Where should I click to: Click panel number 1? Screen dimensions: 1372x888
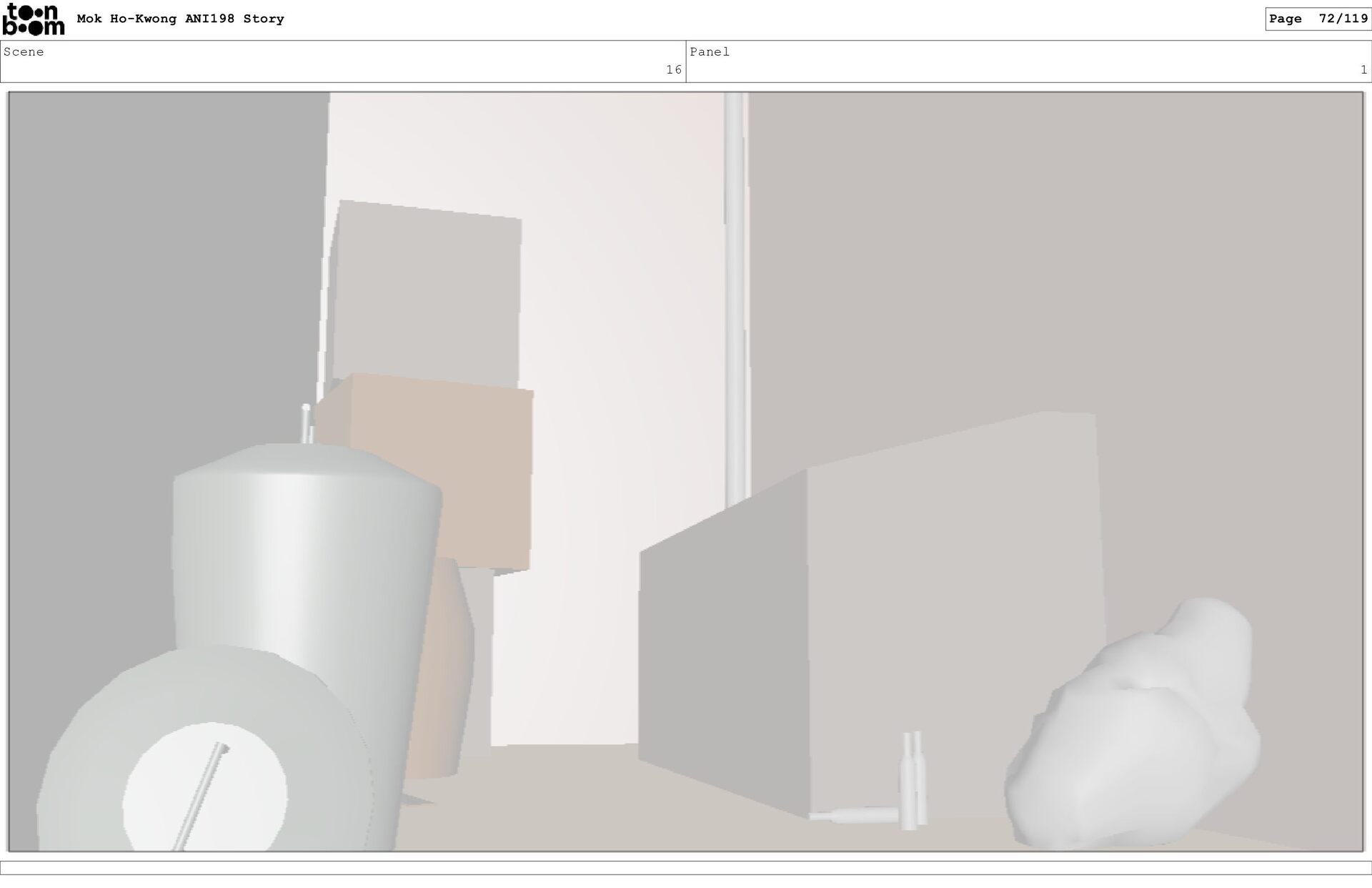pos(1363,70)
